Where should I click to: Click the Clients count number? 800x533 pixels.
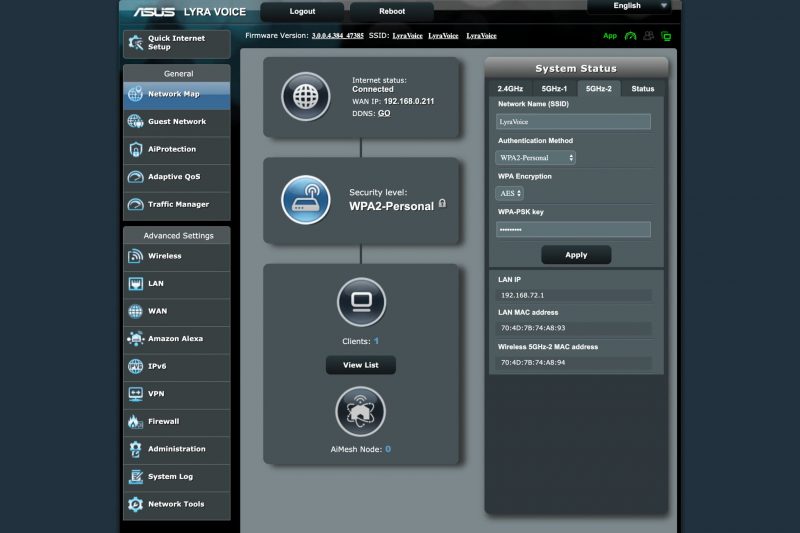pos(376,341)
